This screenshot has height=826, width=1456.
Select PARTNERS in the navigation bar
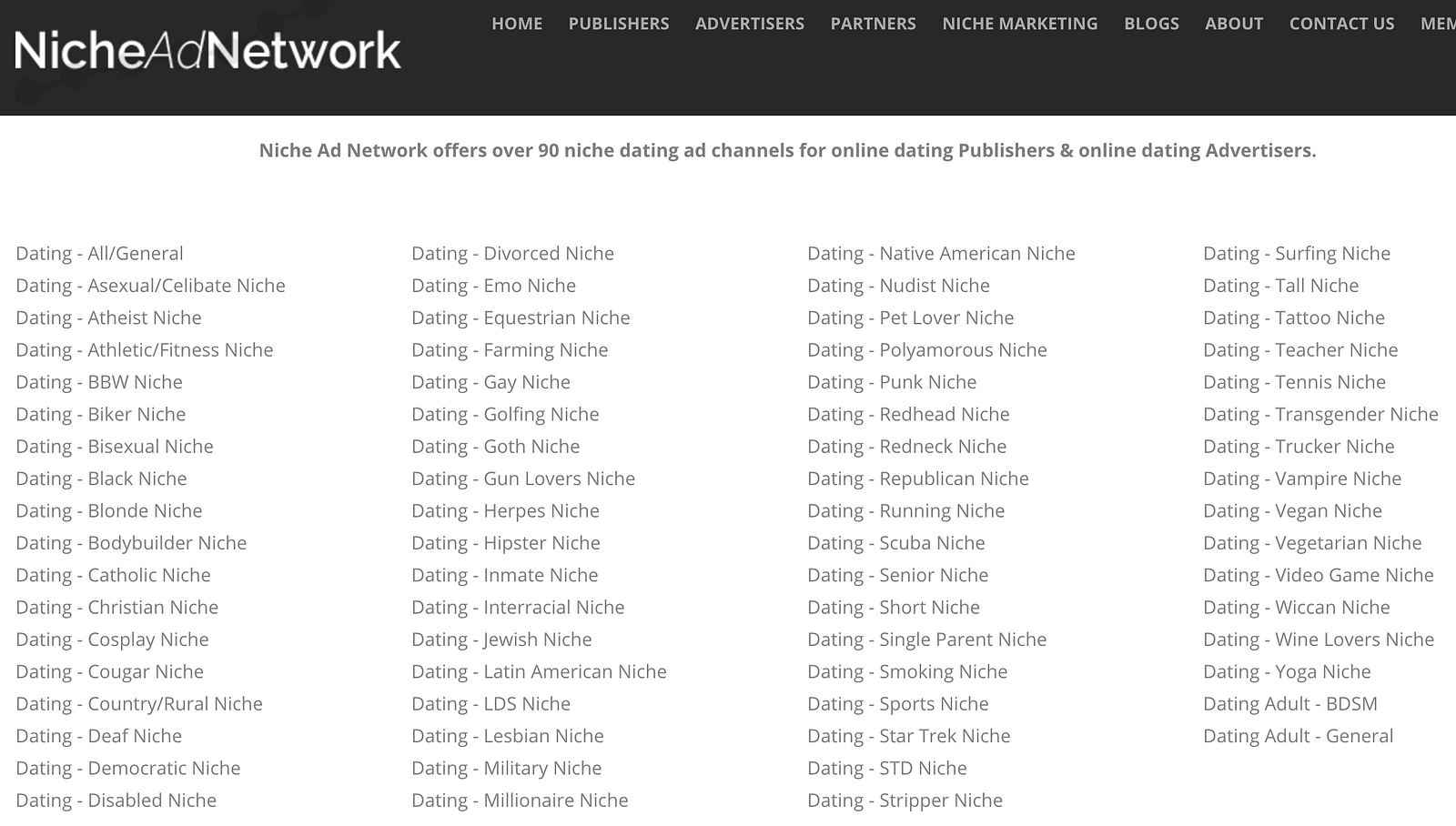click(874, 24)
